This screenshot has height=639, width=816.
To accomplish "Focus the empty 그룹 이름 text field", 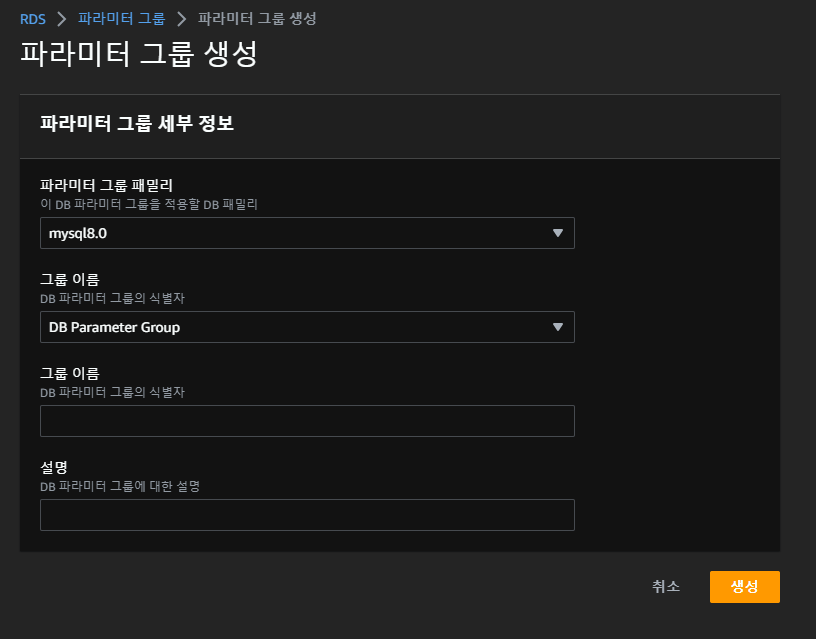I will point(307,421).
